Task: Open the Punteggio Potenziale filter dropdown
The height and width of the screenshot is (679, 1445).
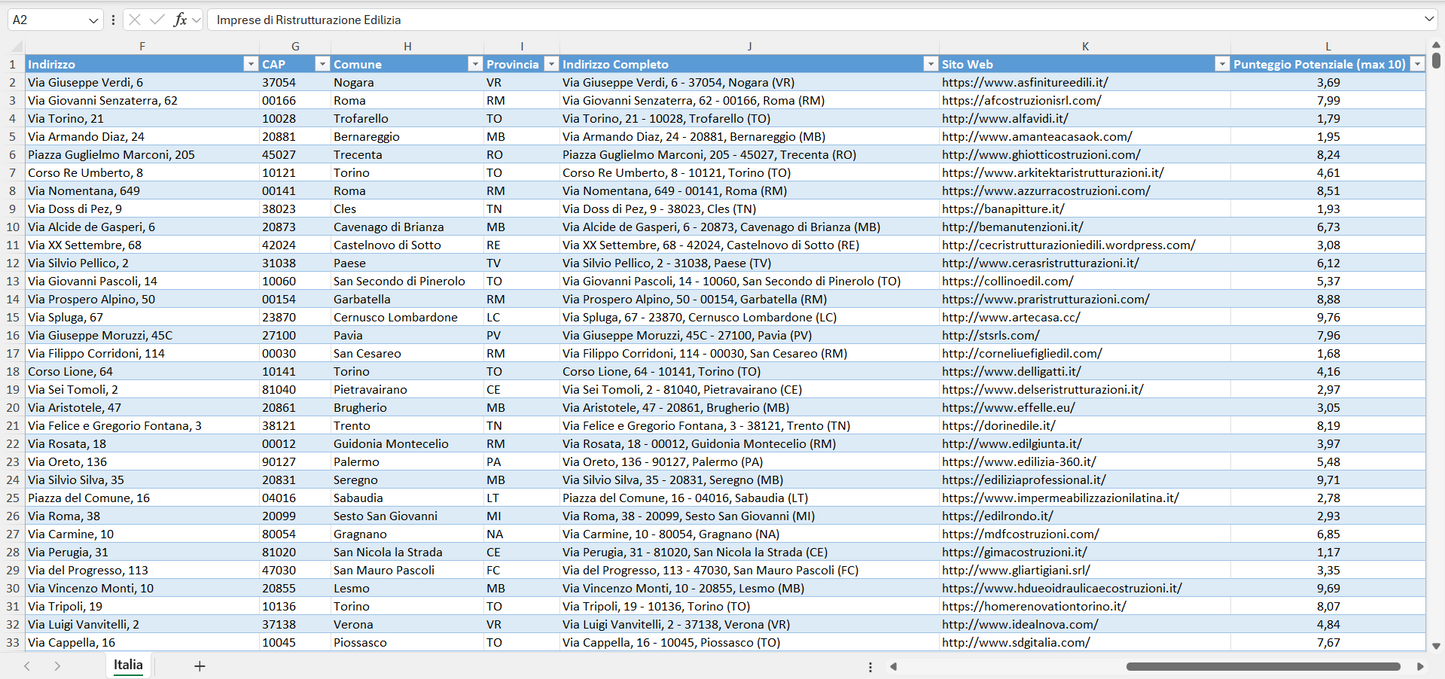Action: click(x=1418, y=63)
